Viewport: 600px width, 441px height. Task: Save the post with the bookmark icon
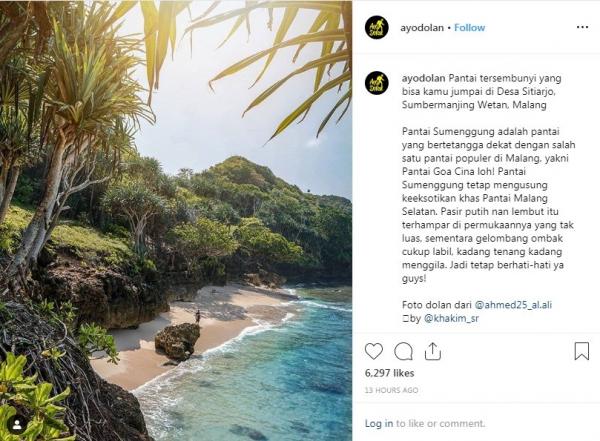581,351
